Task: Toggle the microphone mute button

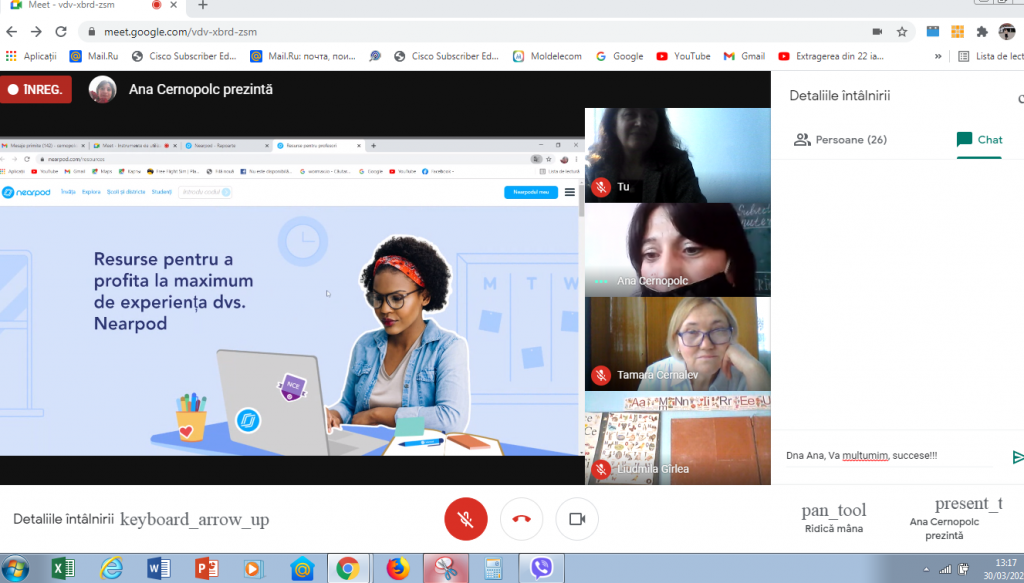Action: [x=465, y=519]
